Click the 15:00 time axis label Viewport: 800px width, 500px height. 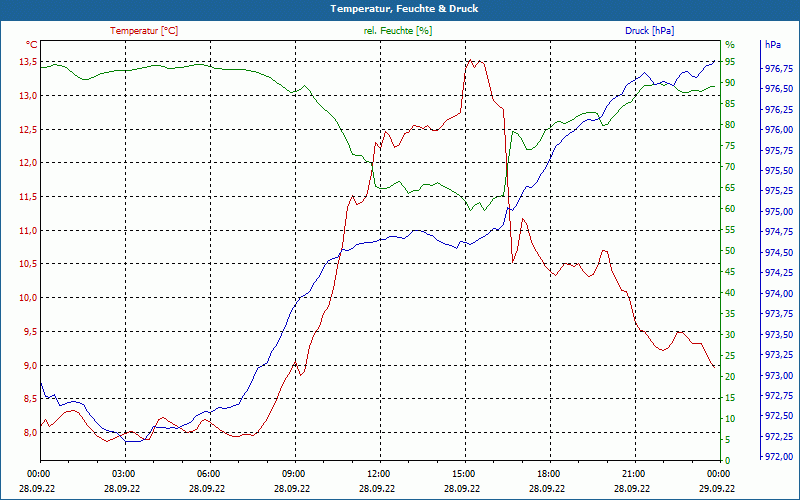point(464,474)
